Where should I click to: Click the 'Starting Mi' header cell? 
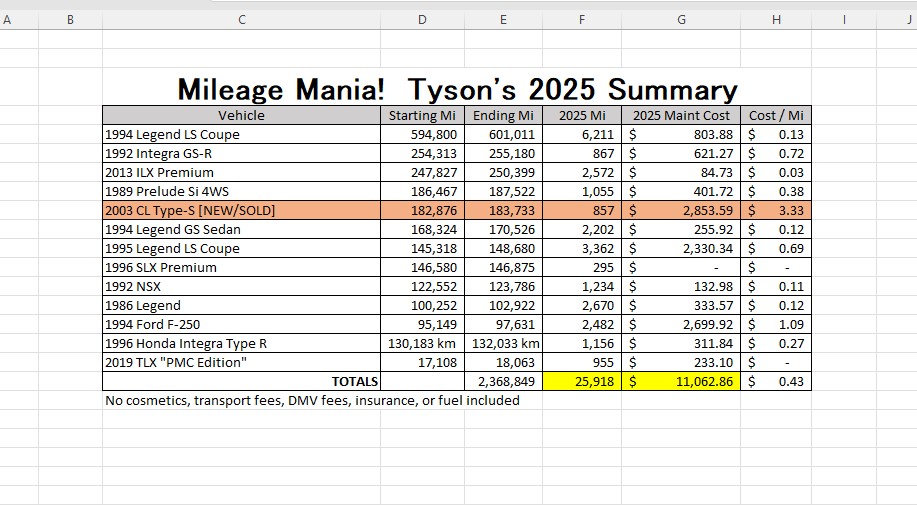(421, 115)
